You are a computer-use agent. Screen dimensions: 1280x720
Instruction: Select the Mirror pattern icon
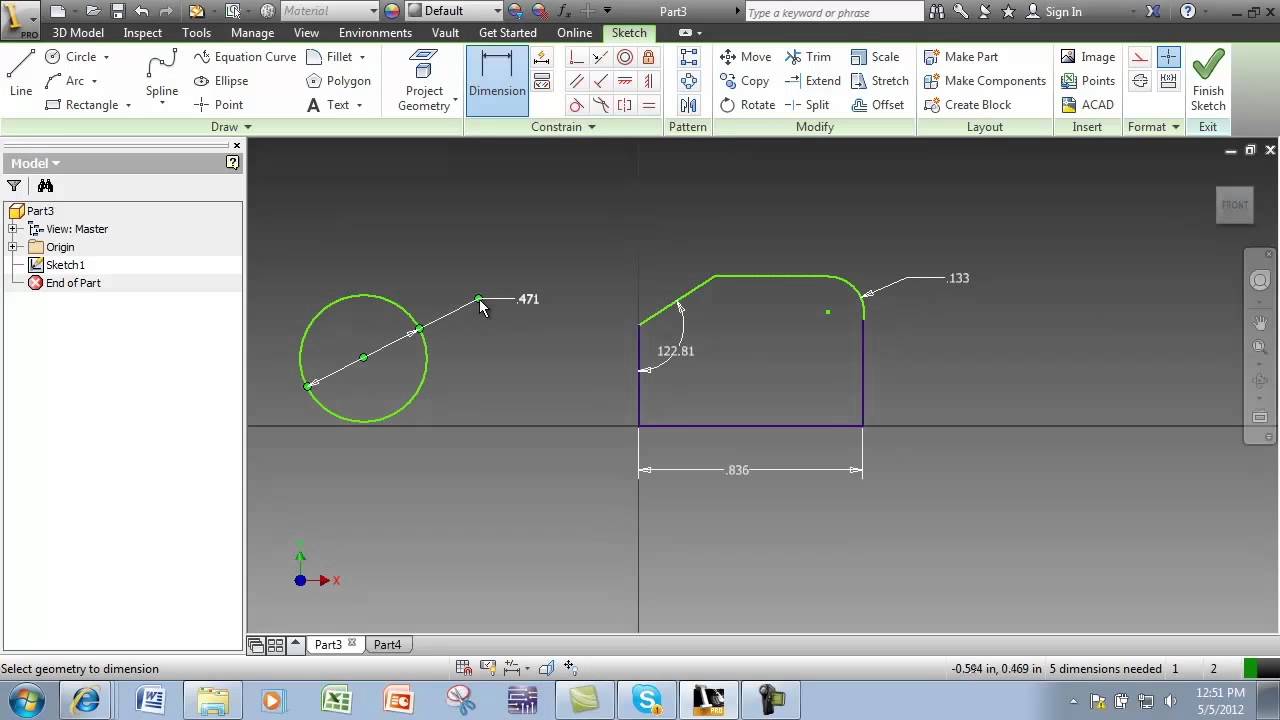click(x=689, y=105)
